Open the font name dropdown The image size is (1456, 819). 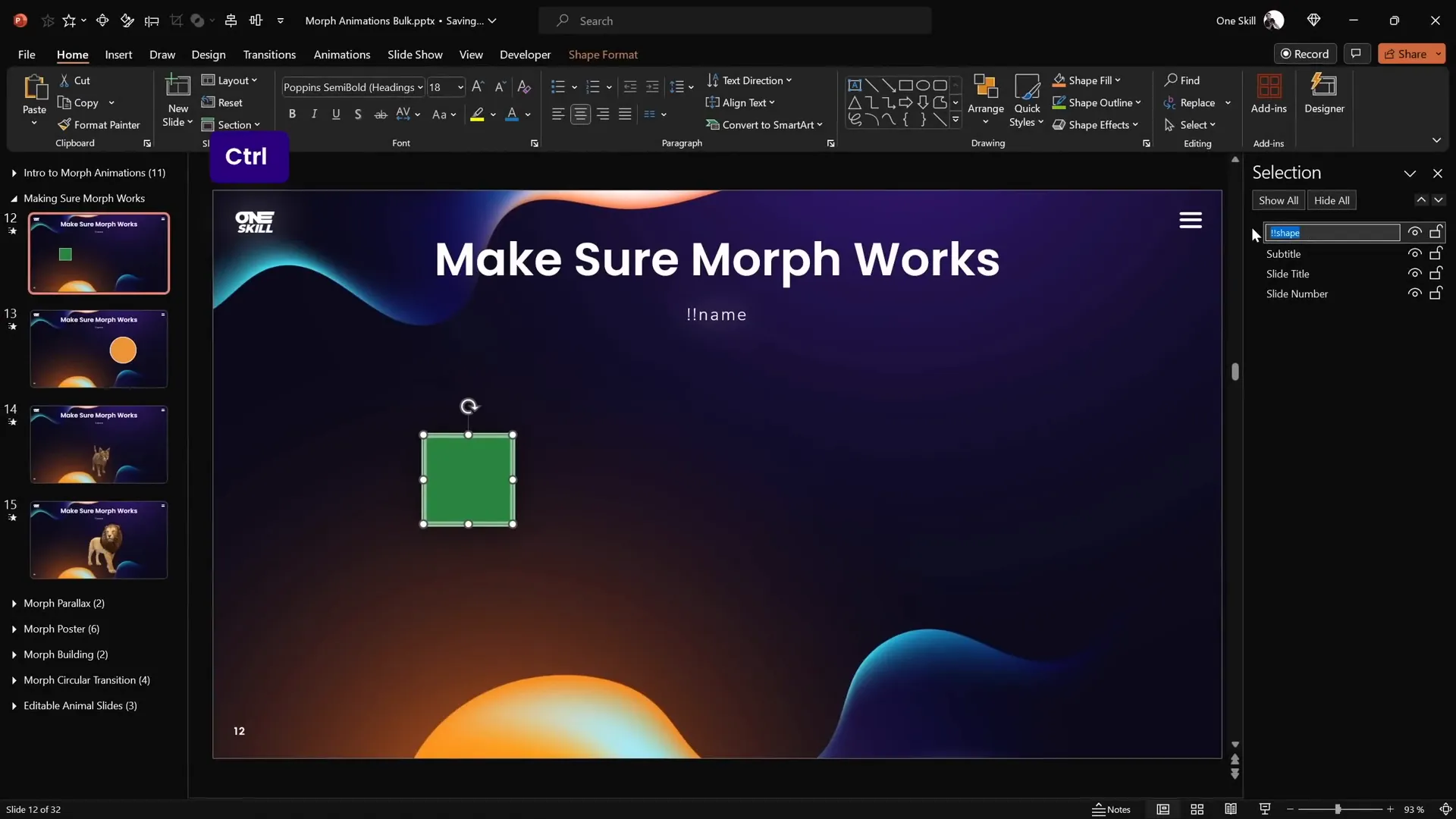click(420, 87)
